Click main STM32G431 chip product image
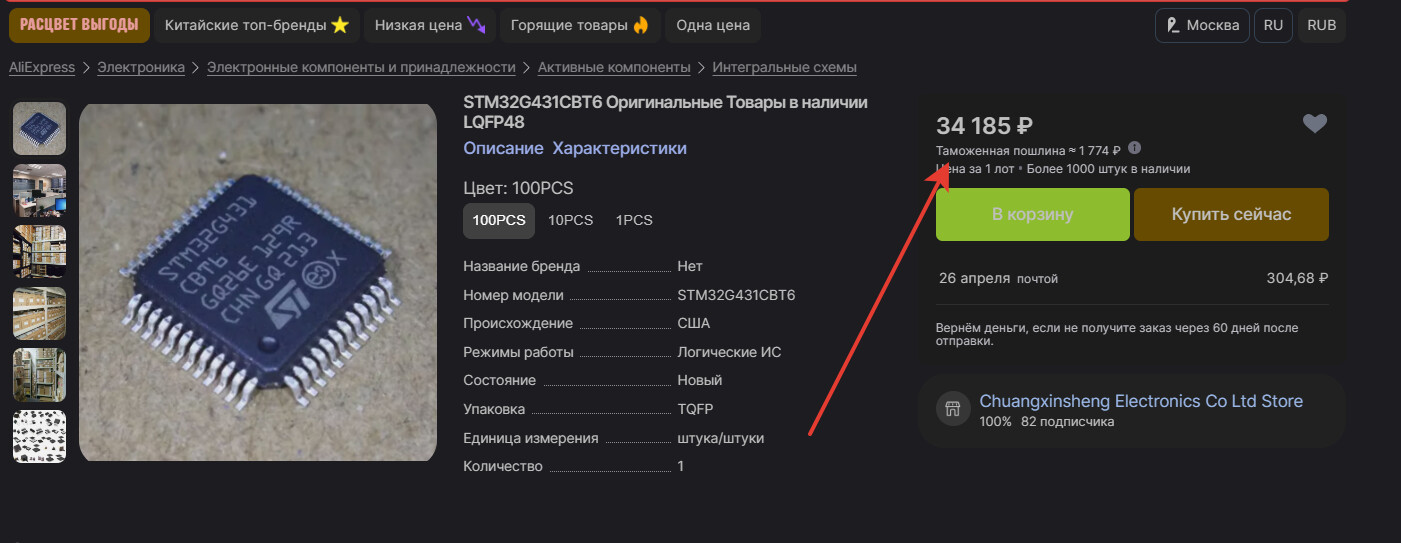This screenshot has width=1401, height=543. pyautogui.click(x=258, y=282)
